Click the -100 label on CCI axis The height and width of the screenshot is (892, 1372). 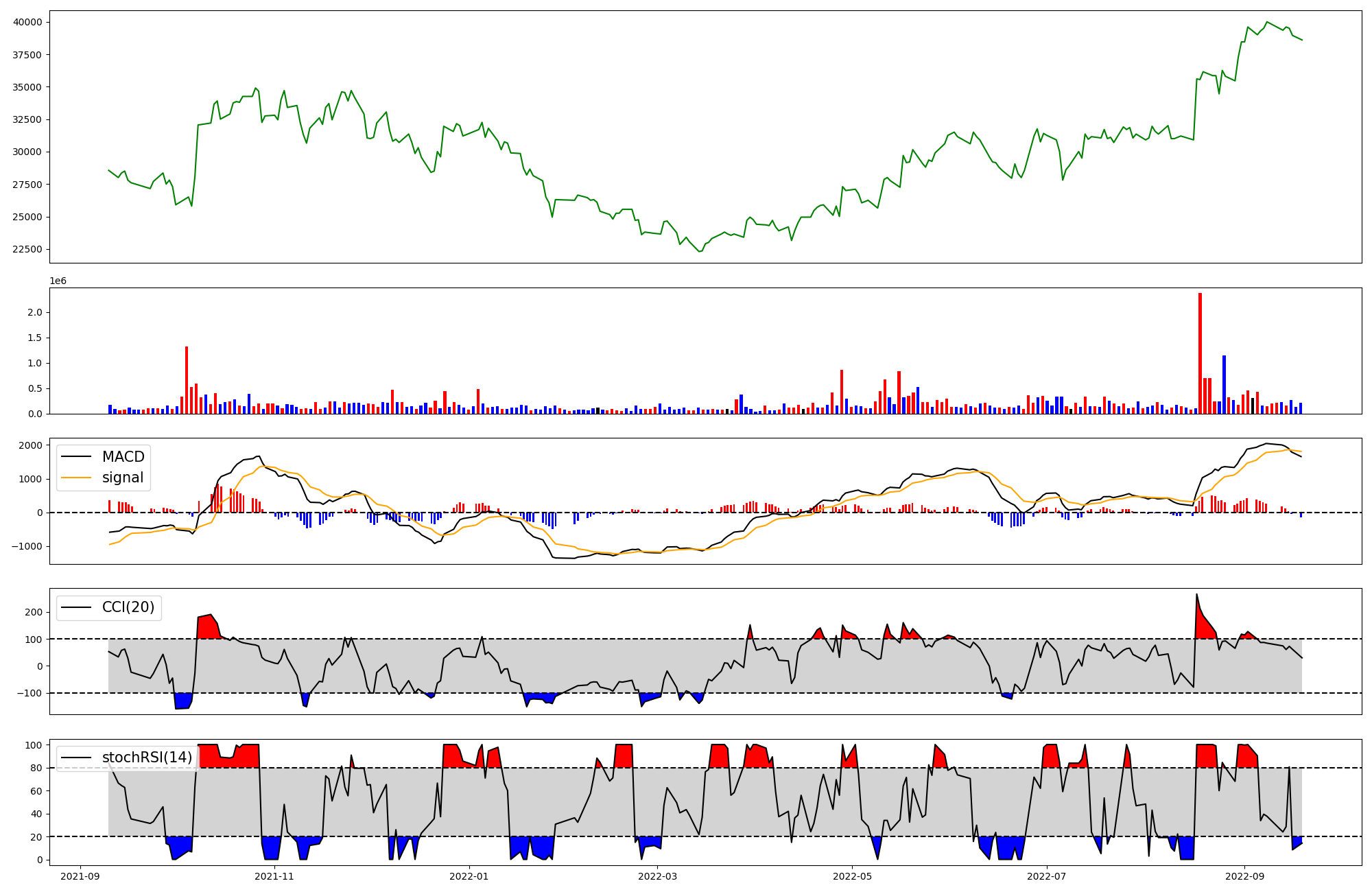click(x=30, y=693)
